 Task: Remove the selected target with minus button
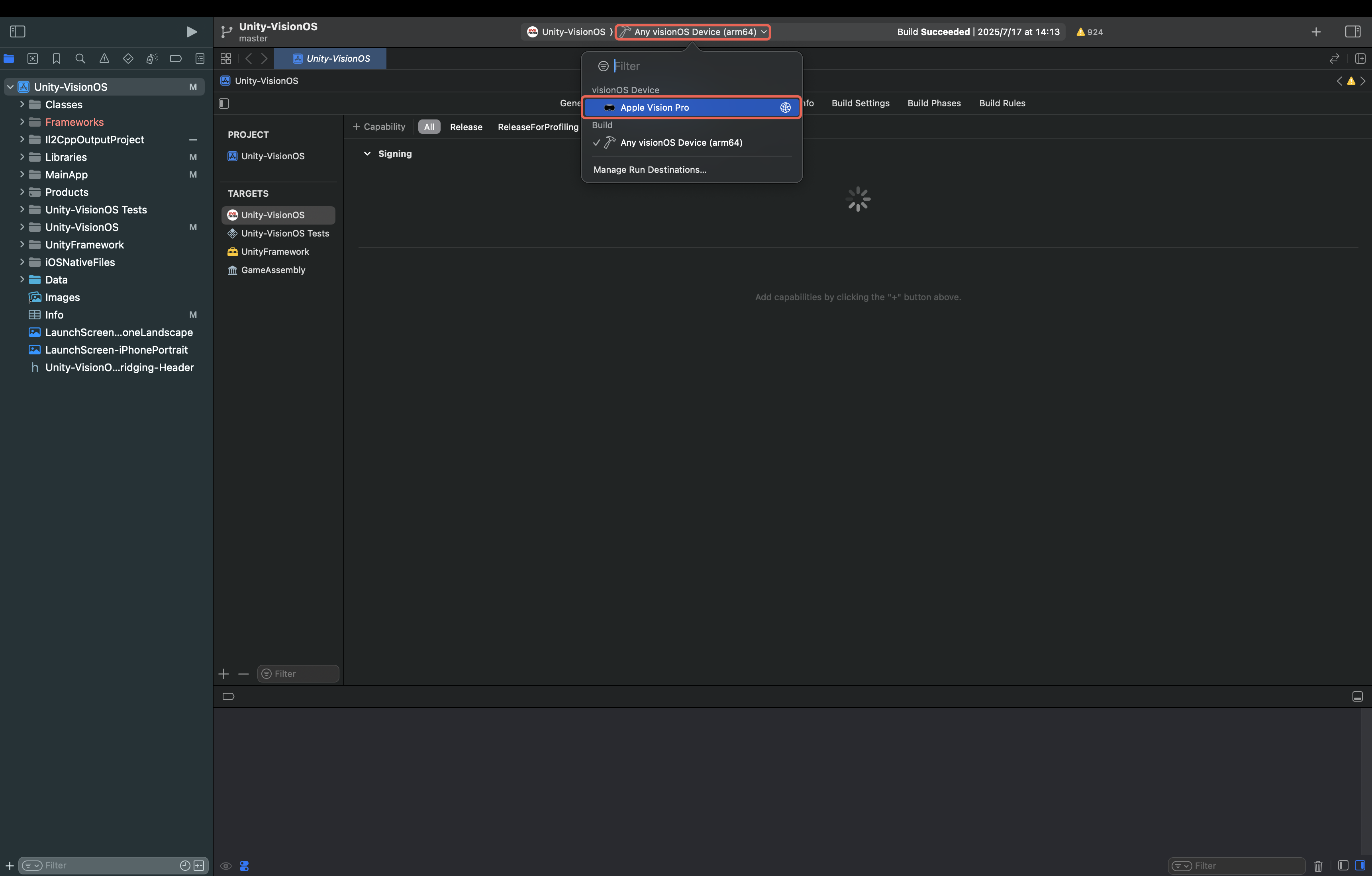pos(244,674)
